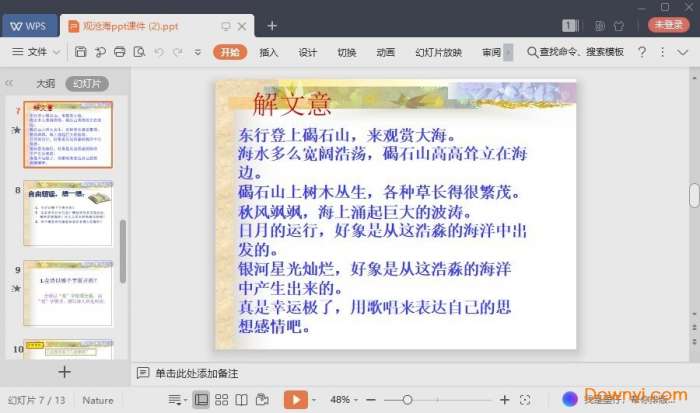Zoom in with the plus button
Image resolution: width=700 pixels, height=413 pixels.
(504, 400)
